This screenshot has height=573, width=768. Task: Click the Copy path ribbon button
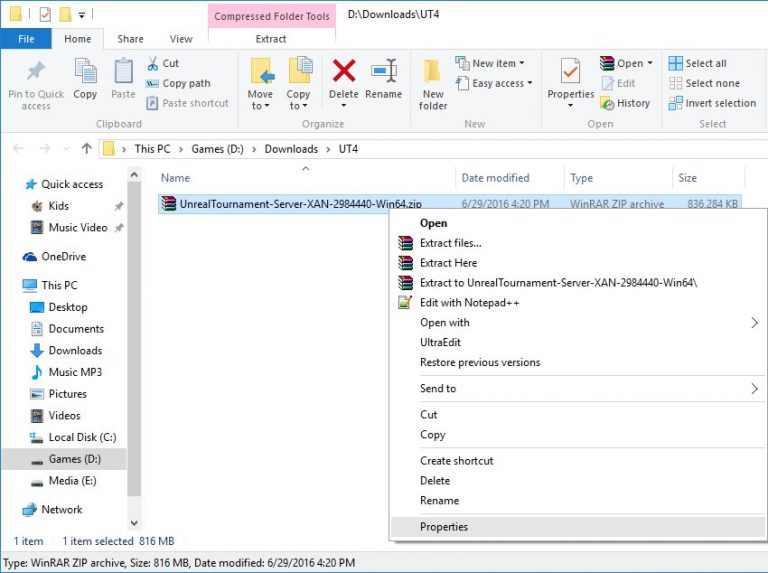tap(178, 83)
